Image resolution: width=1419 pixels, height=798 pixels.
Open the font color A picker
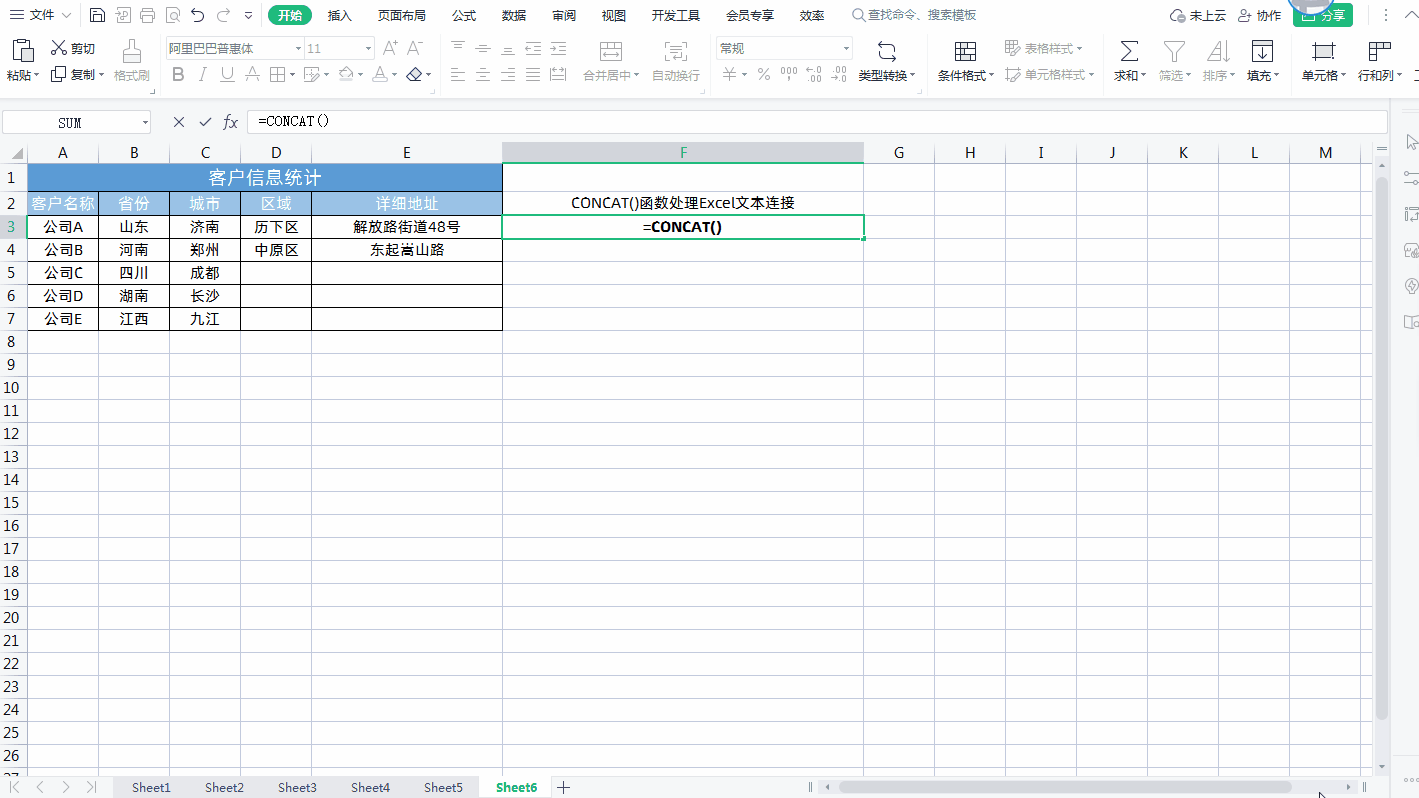379,74
